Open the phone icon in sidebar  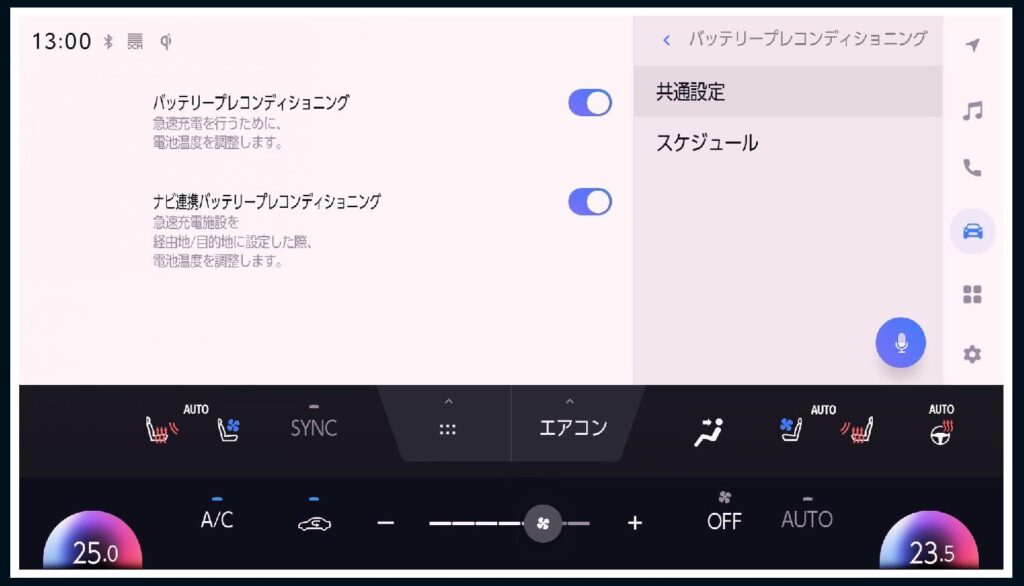[x=972, y=168]
